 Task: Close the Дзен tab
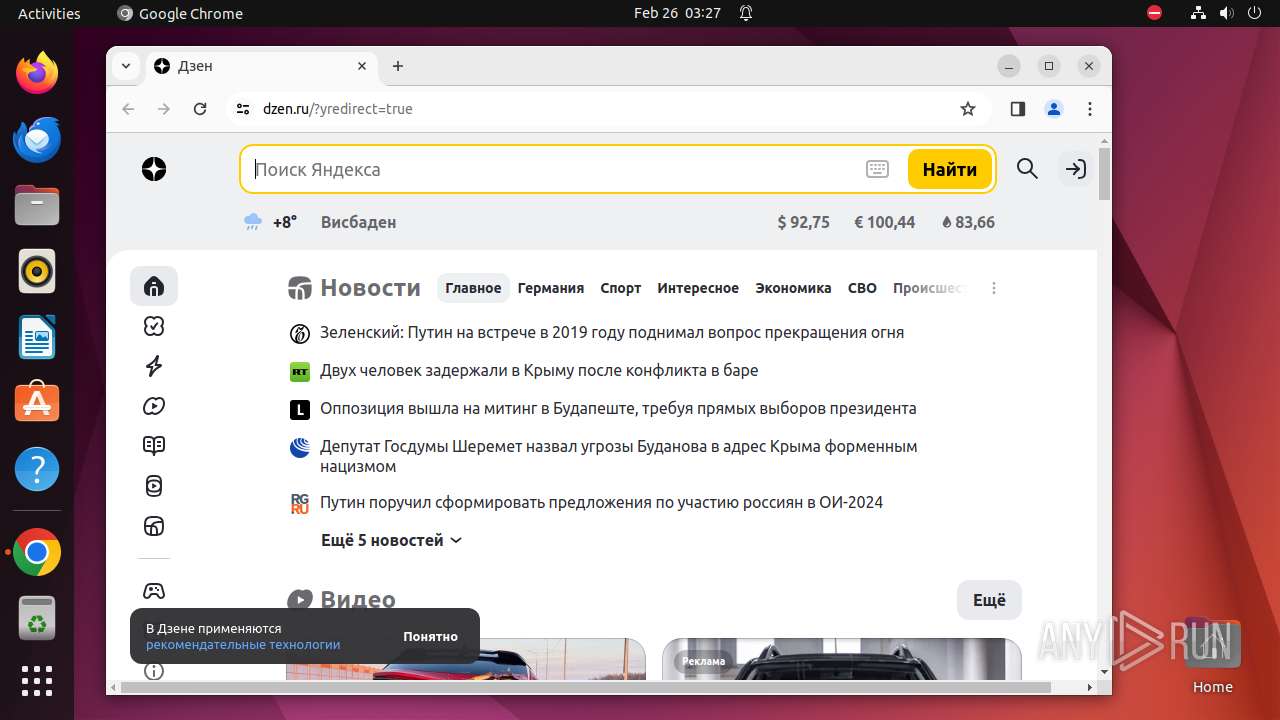363,66
